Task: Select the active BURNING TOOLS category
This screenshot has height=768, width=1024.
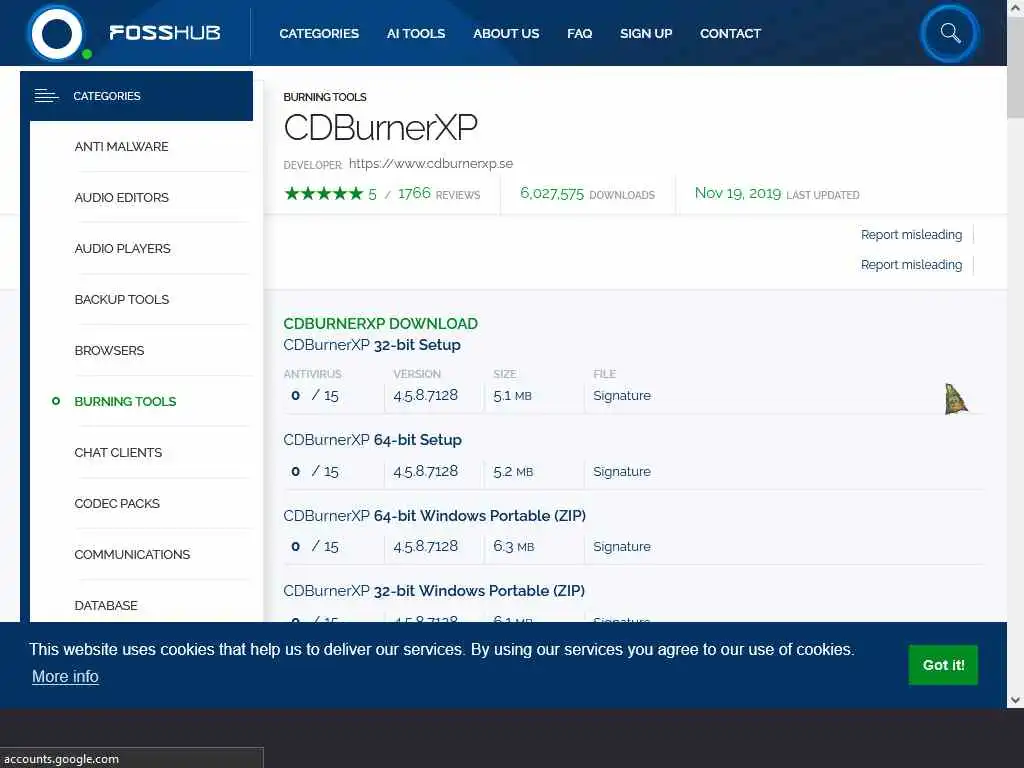Action: click(125, 401)
